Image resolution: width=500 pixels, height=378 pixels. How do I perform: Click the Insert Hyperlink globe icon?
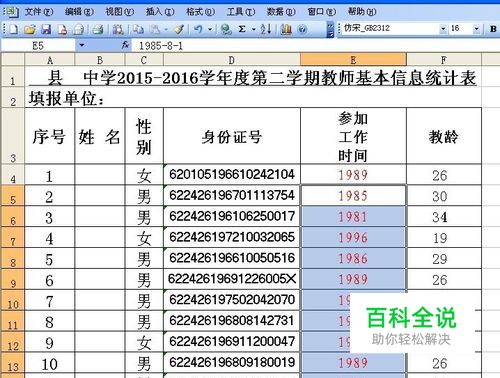[226, 29]
